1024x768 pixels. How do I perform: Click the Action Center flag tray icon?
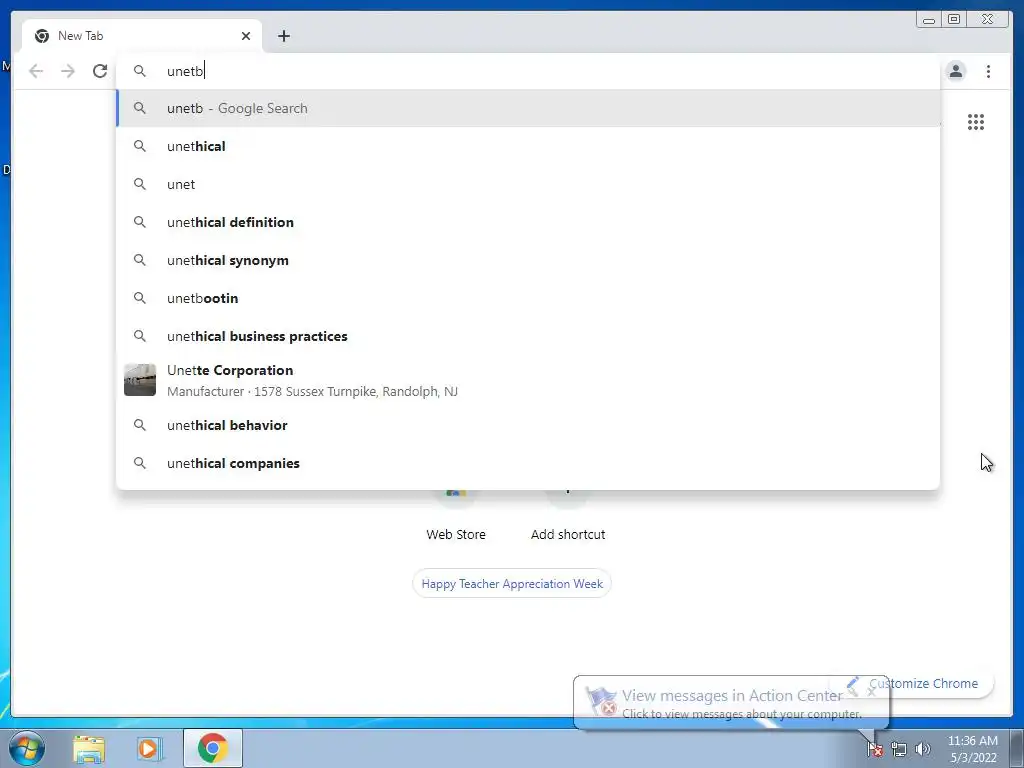[875, 750]
